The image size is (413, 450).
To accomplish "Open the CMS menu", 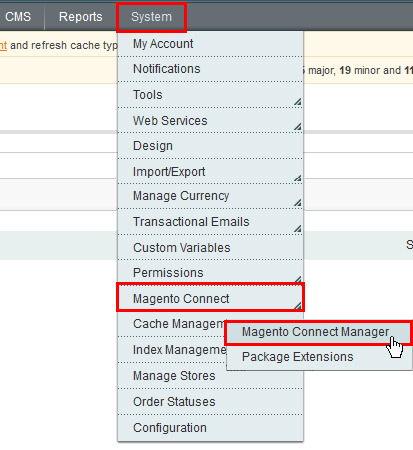I will coord(18,17).
